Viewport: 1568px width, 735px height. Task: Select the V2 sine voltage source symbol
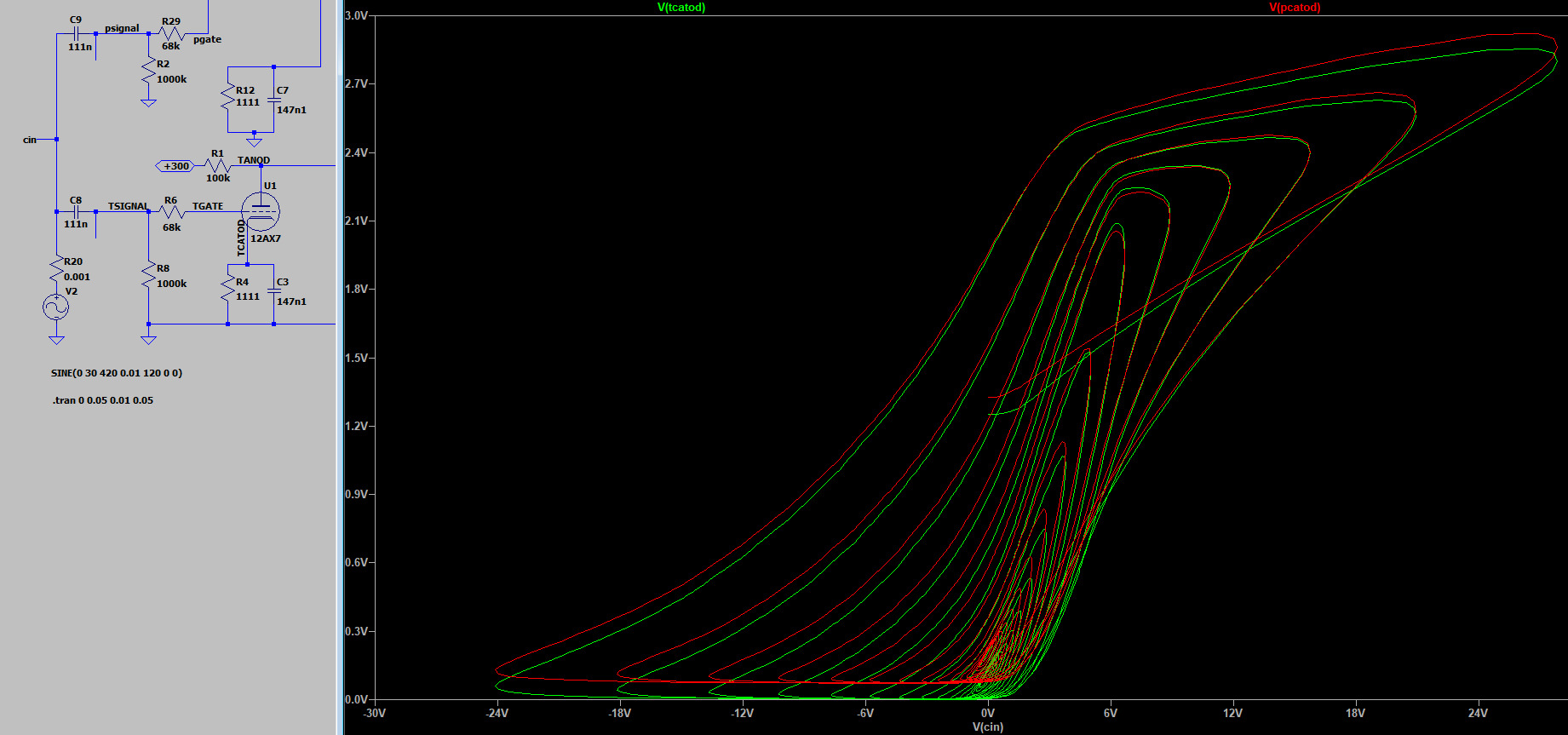tap(56, 307)
